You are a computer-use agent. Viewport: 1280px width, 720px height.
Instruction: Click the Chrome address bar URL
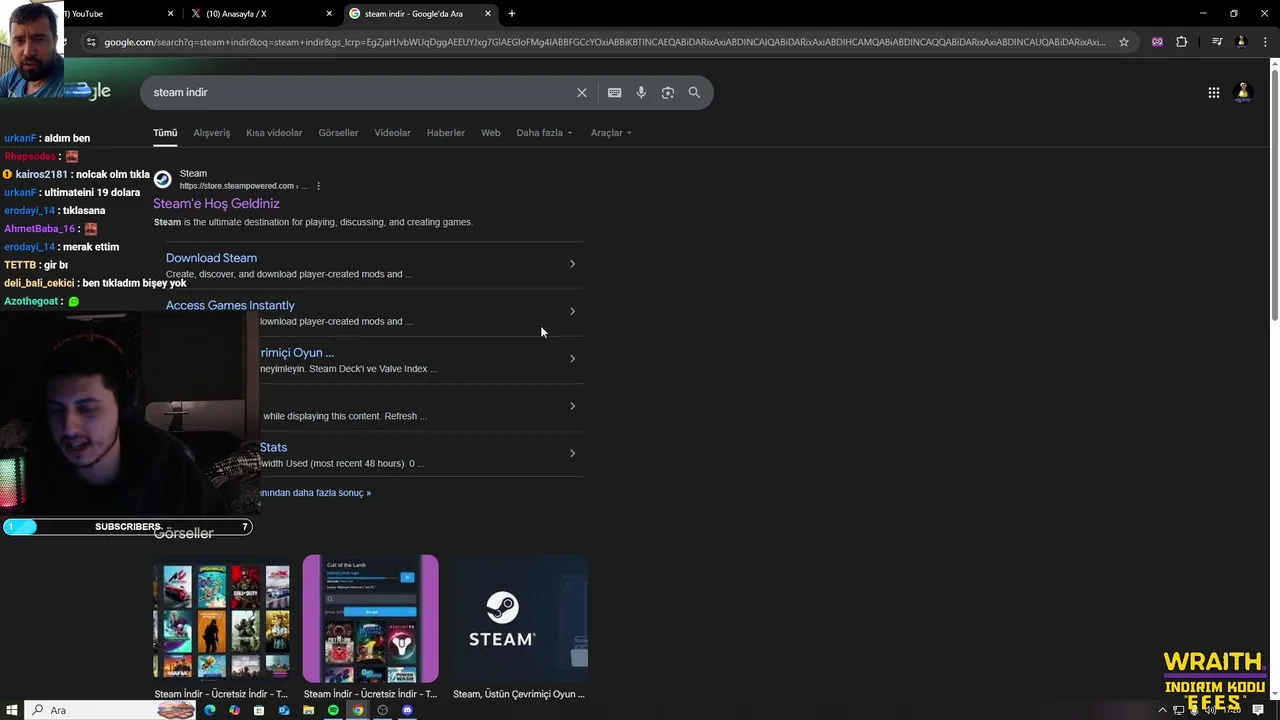(x=605, y=42)
